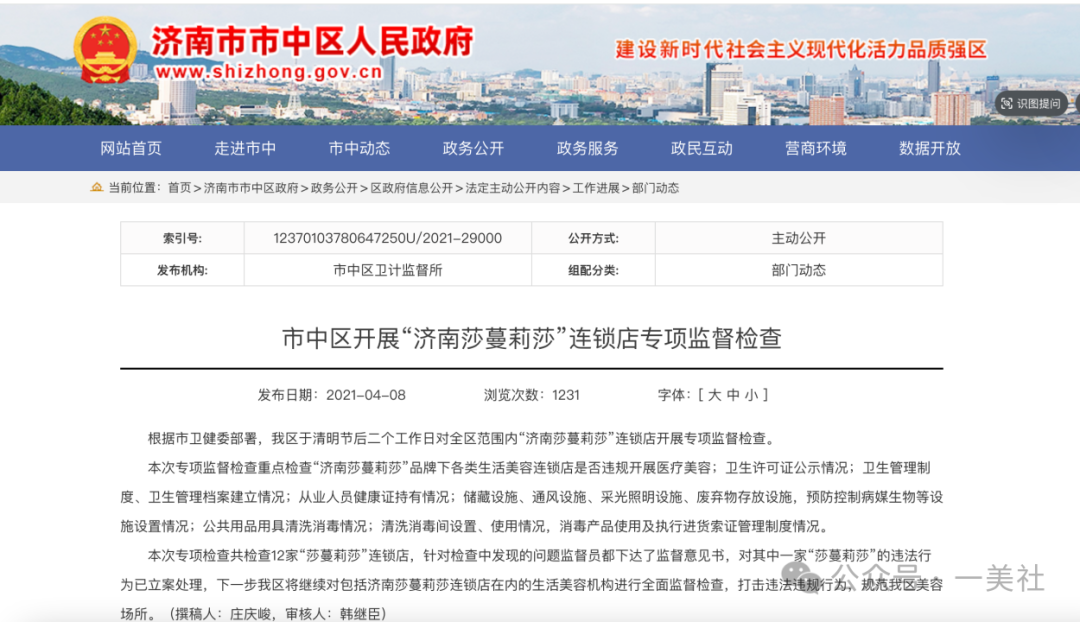
Task: Switch to the 市中动态 section
Action: click(x=359, y=148)
